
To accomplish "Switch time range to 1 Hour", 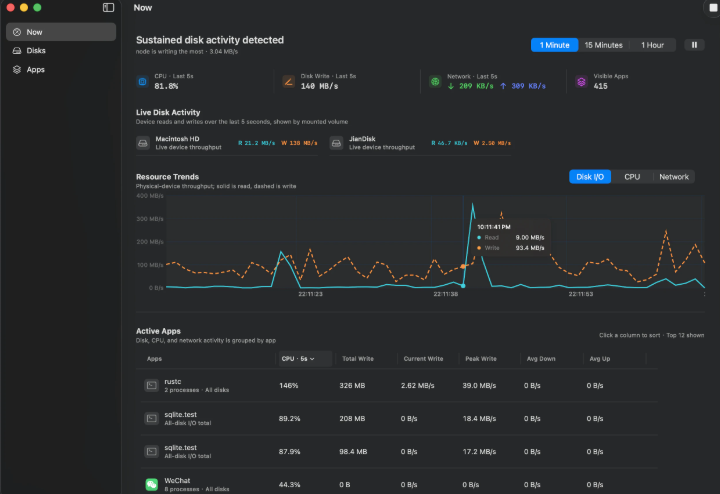I will point(652,45).
